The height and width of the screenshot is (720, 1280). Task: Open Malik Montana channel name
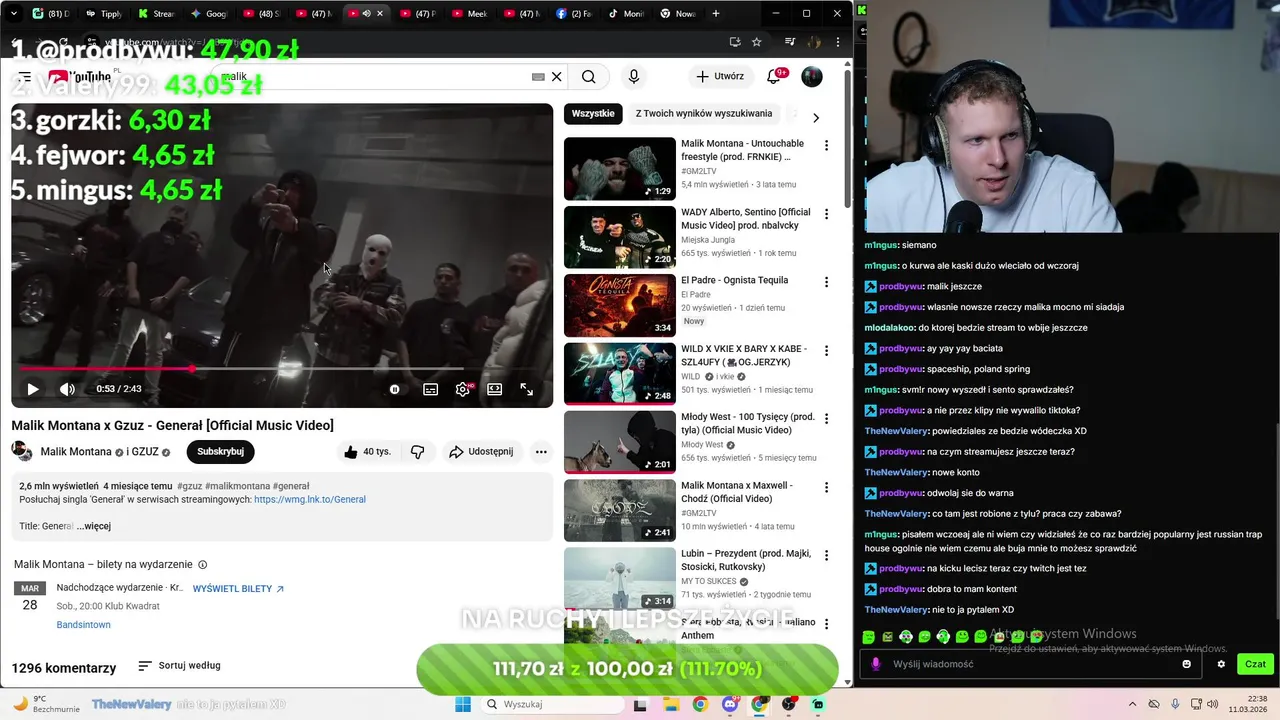(76, 452)
